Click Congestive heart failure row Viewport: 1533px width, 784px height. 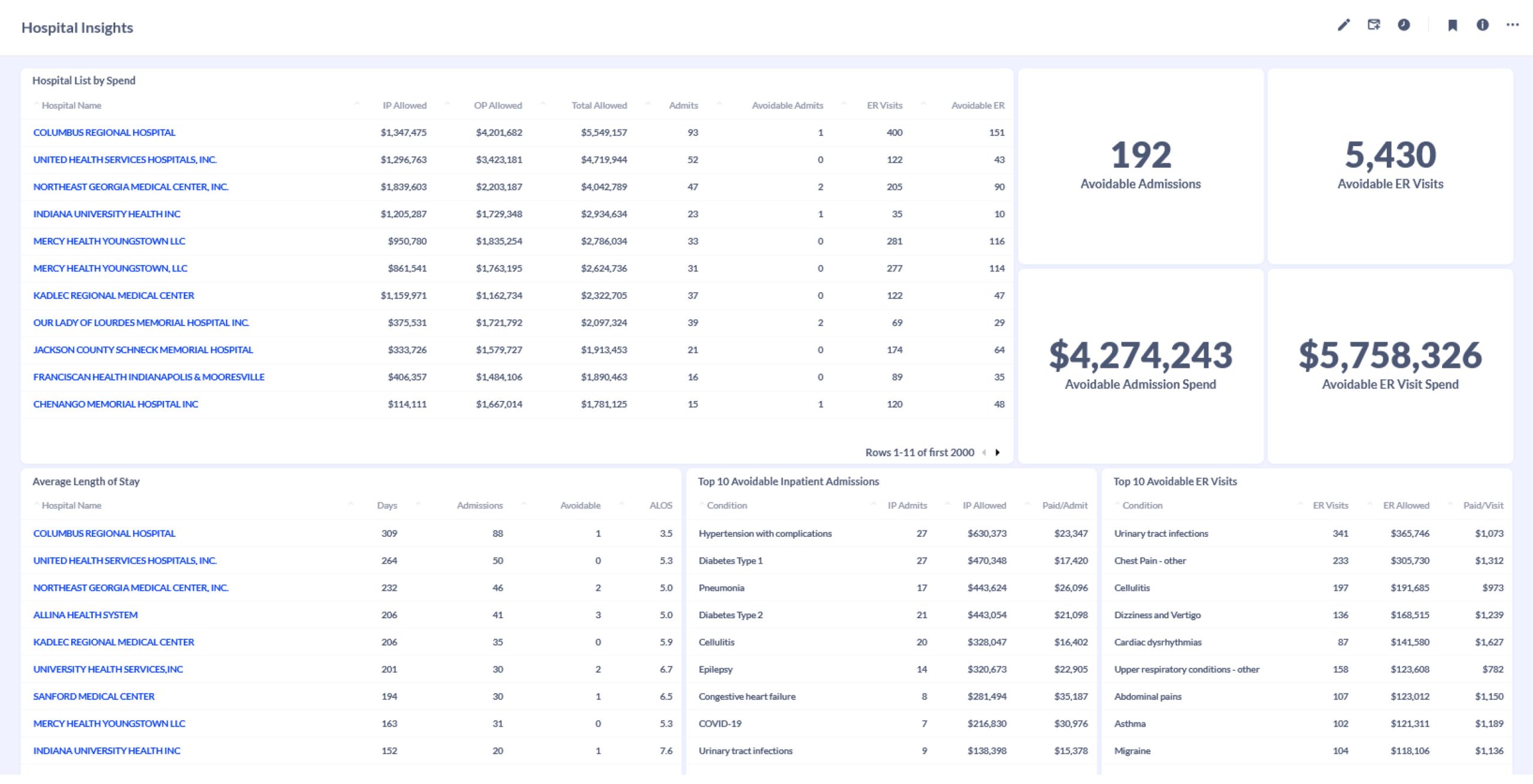892,697
